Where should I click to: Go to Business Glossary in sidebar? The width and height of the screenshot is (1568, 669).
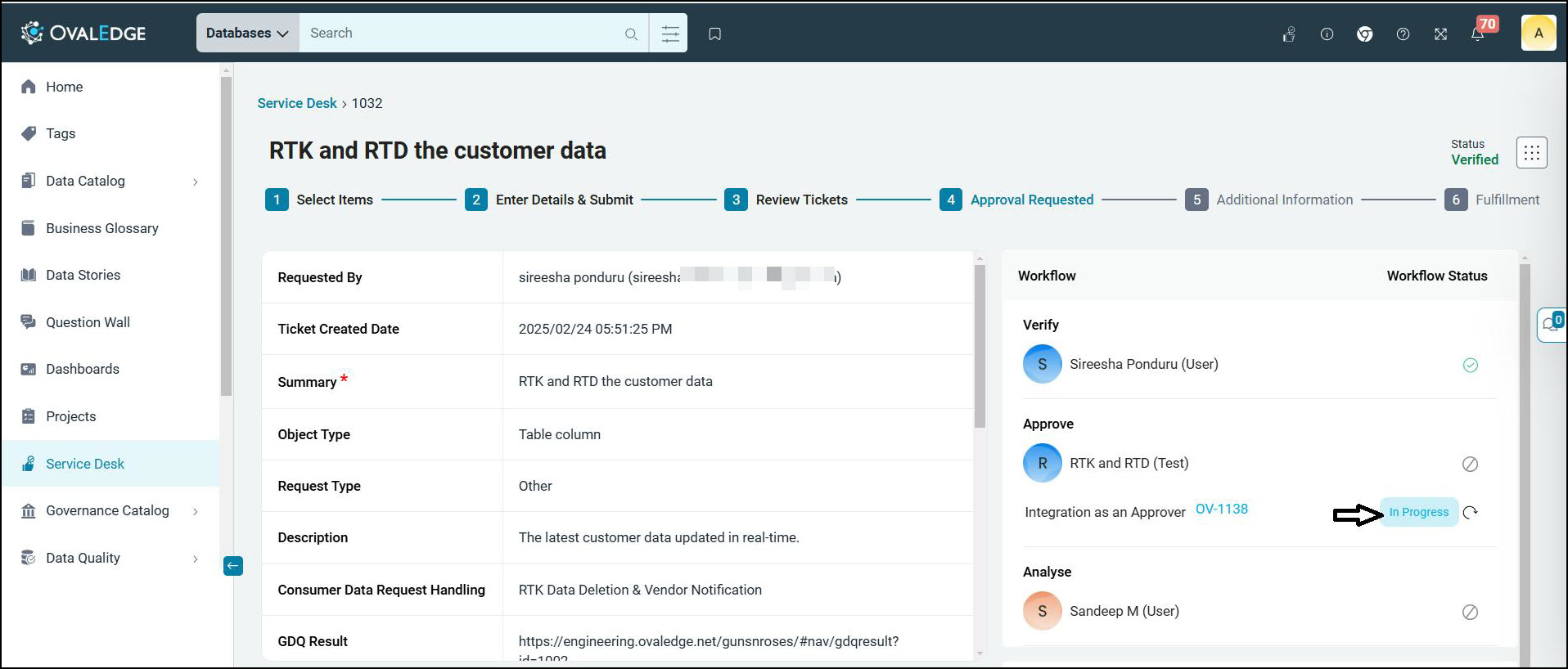[x=101, y=228]
